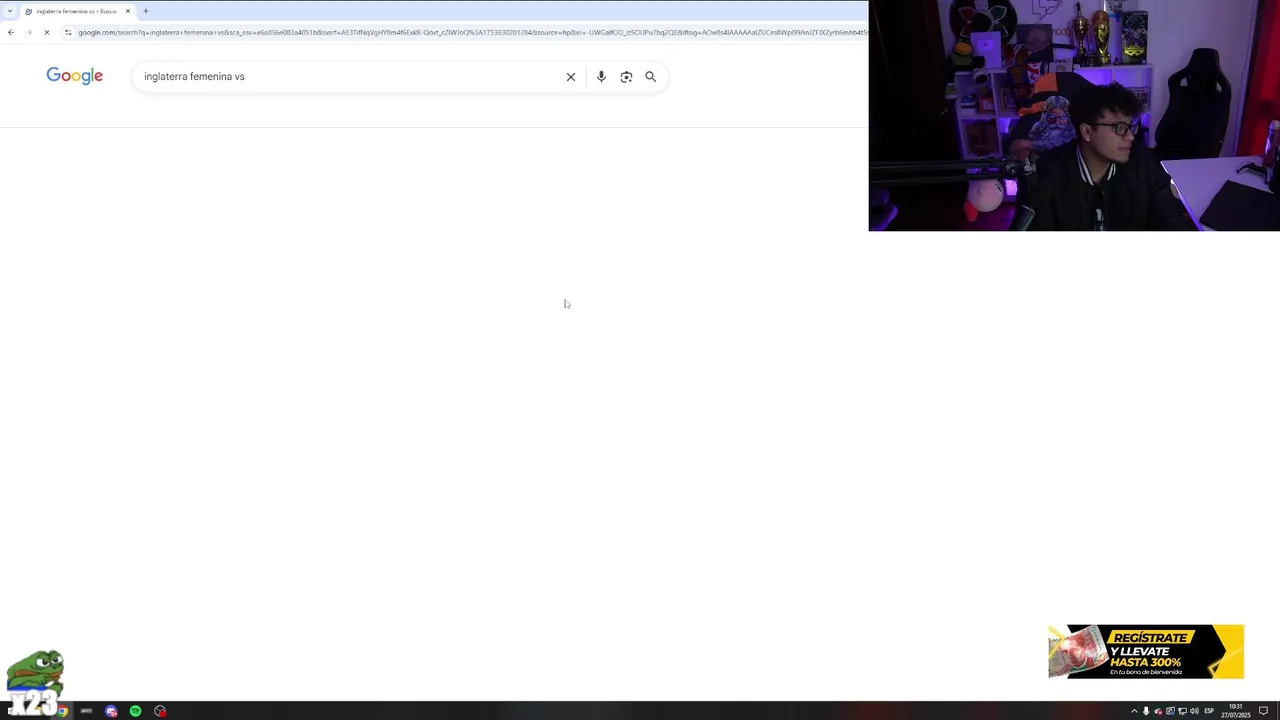
Task: Open the dark app icon next to Chrome
Action: tap(86, 711)
